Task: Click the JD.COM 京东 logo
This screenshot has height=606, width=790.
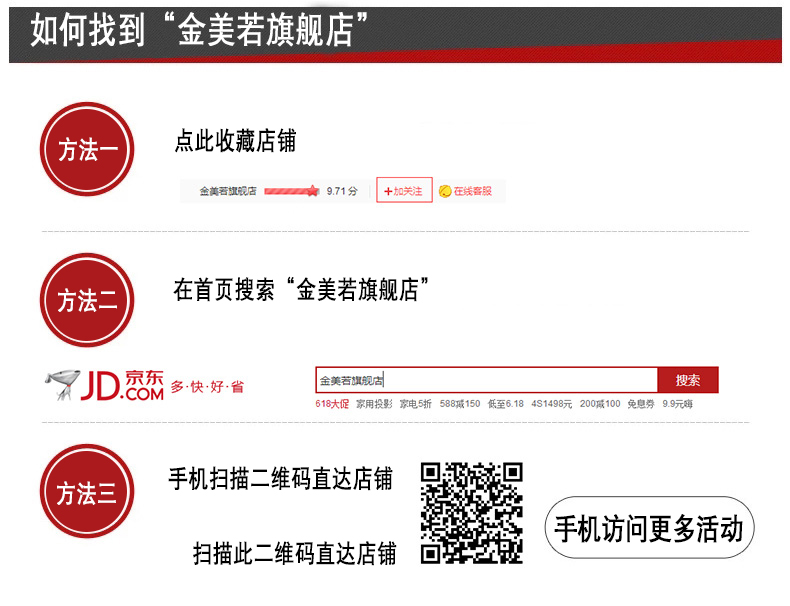Action: (122, 386)
